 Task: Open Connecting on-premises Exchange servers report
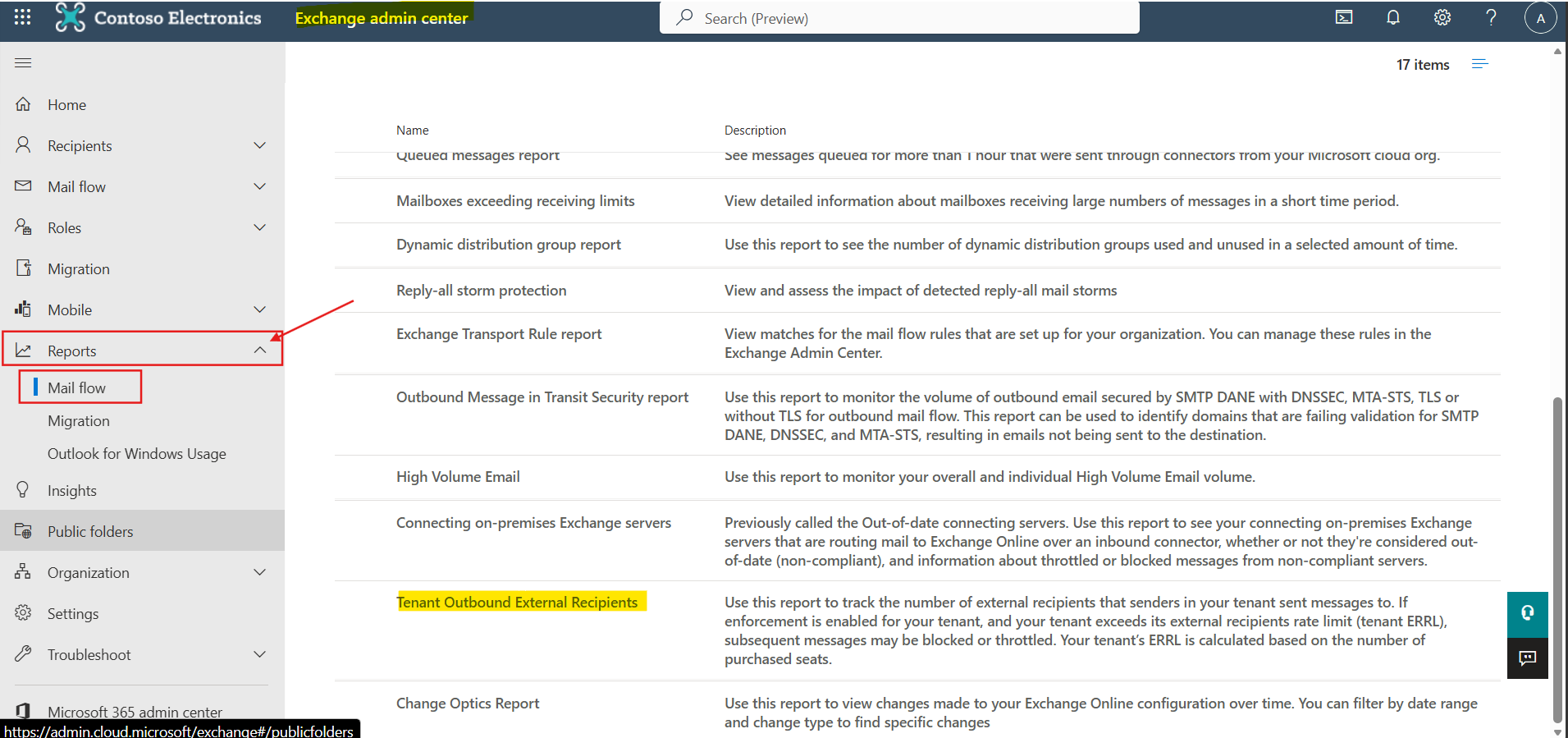tap(533, 522)
